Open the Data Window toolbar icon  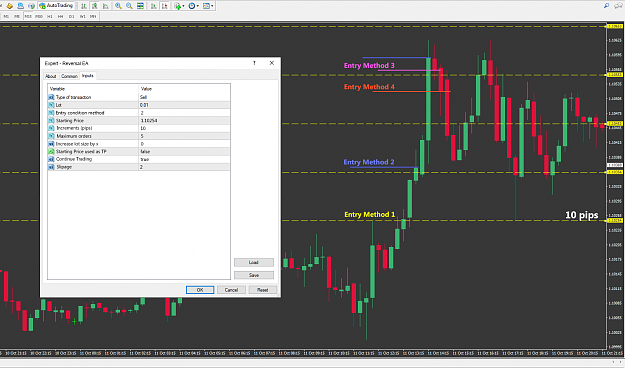(20, 6)
